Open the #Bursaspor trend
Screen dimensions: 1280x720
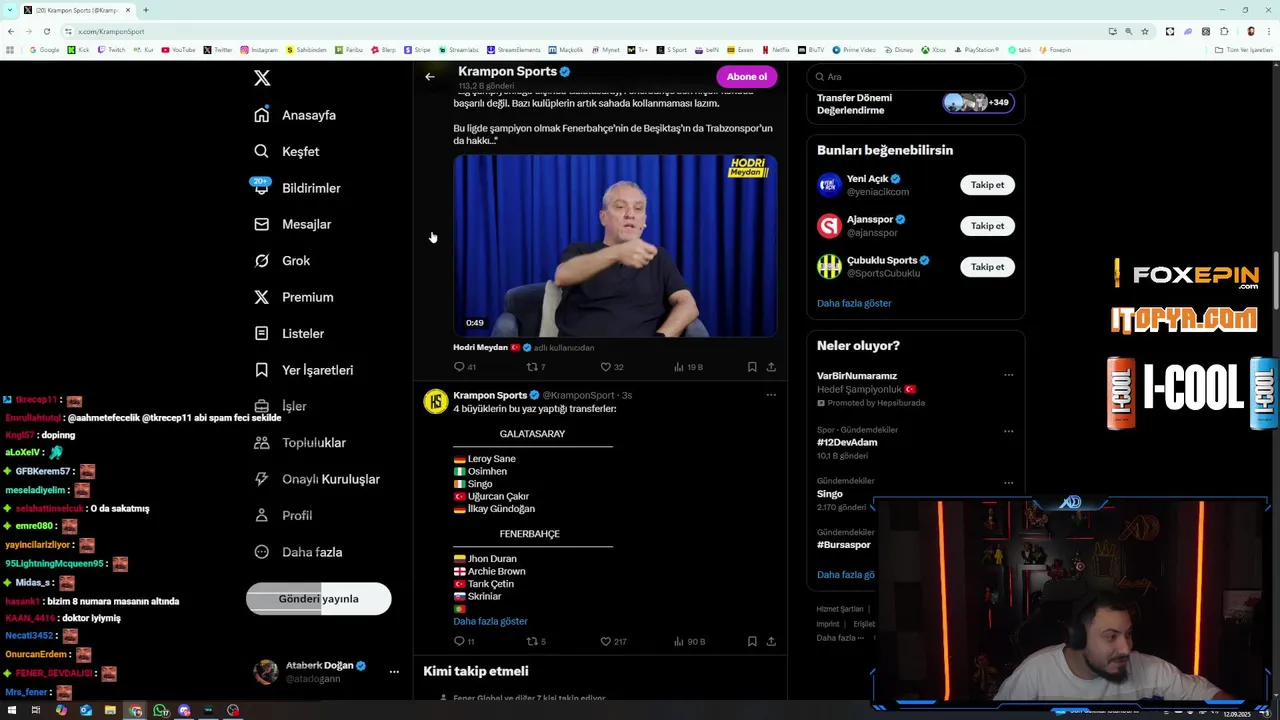(843, 545)
